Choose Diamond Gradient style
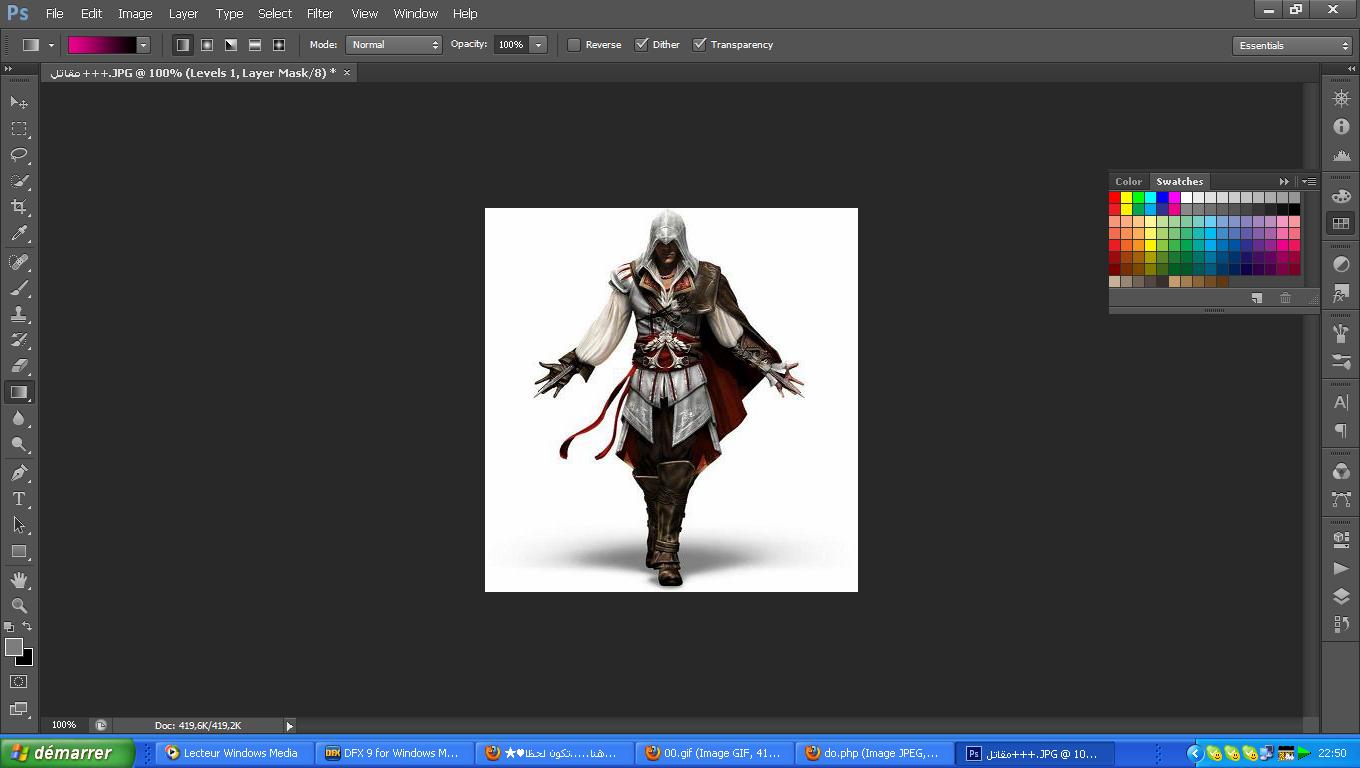1360x768 pixels. [x=279, y=45]
